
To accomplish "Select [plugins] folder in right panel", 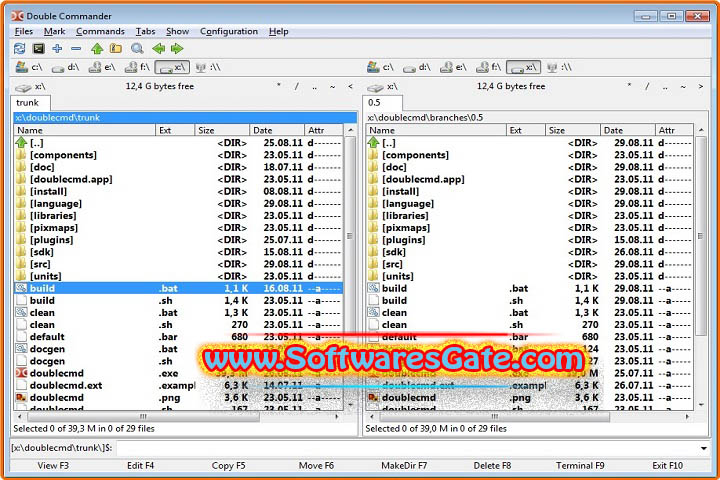I will 530,240.
